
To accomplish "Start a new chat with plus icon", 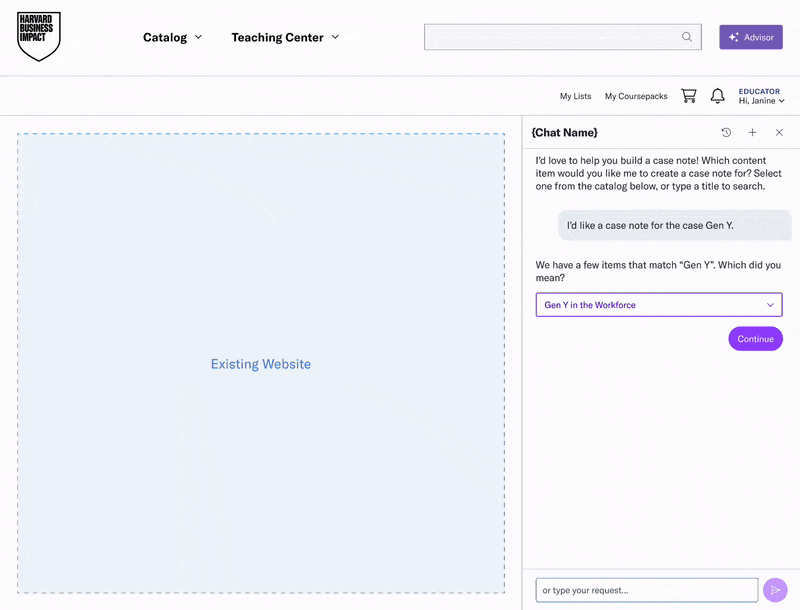I will [x=752, y=133].
